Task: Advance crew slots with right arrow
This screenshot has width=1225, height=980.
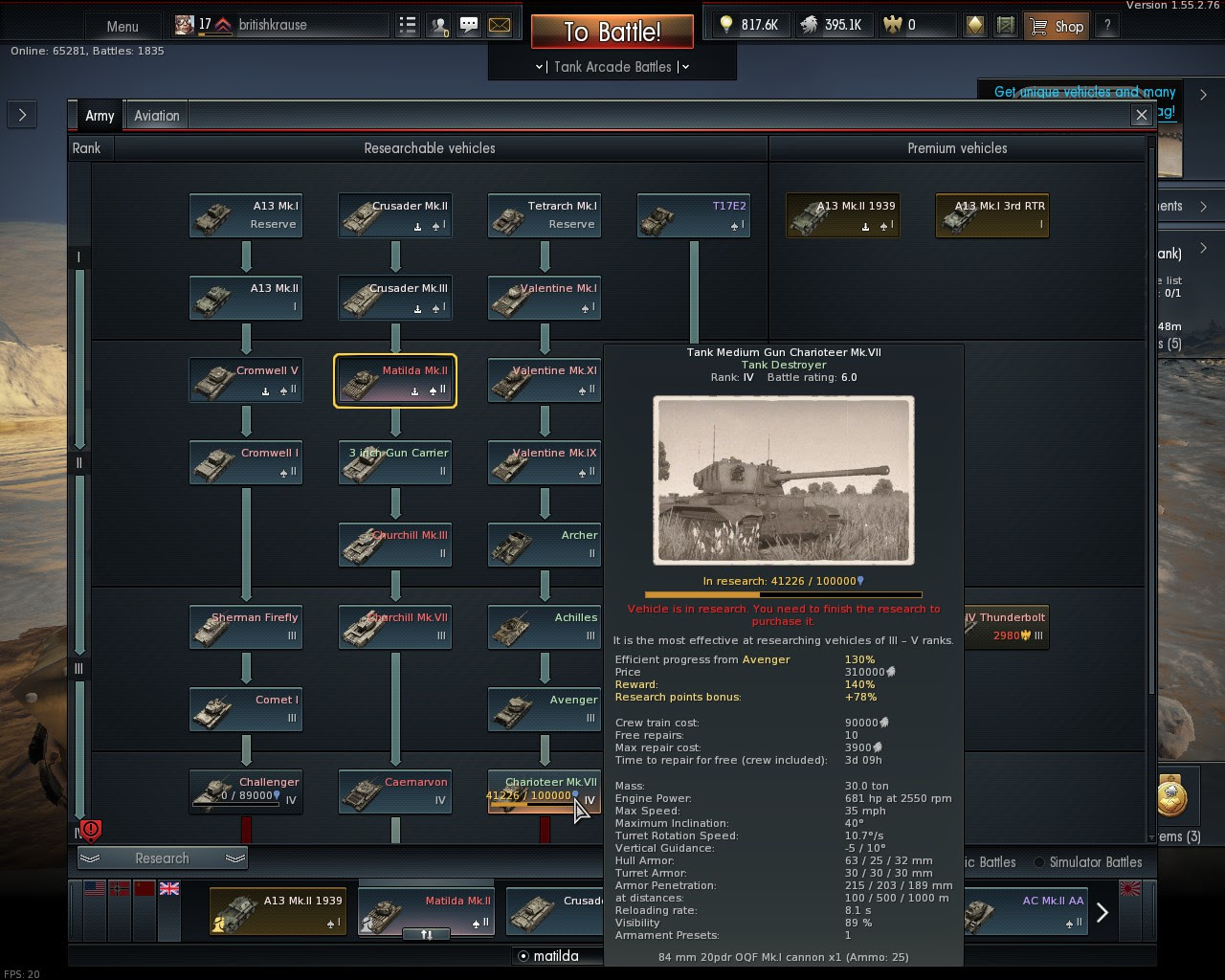Action: click(1102, 912)
